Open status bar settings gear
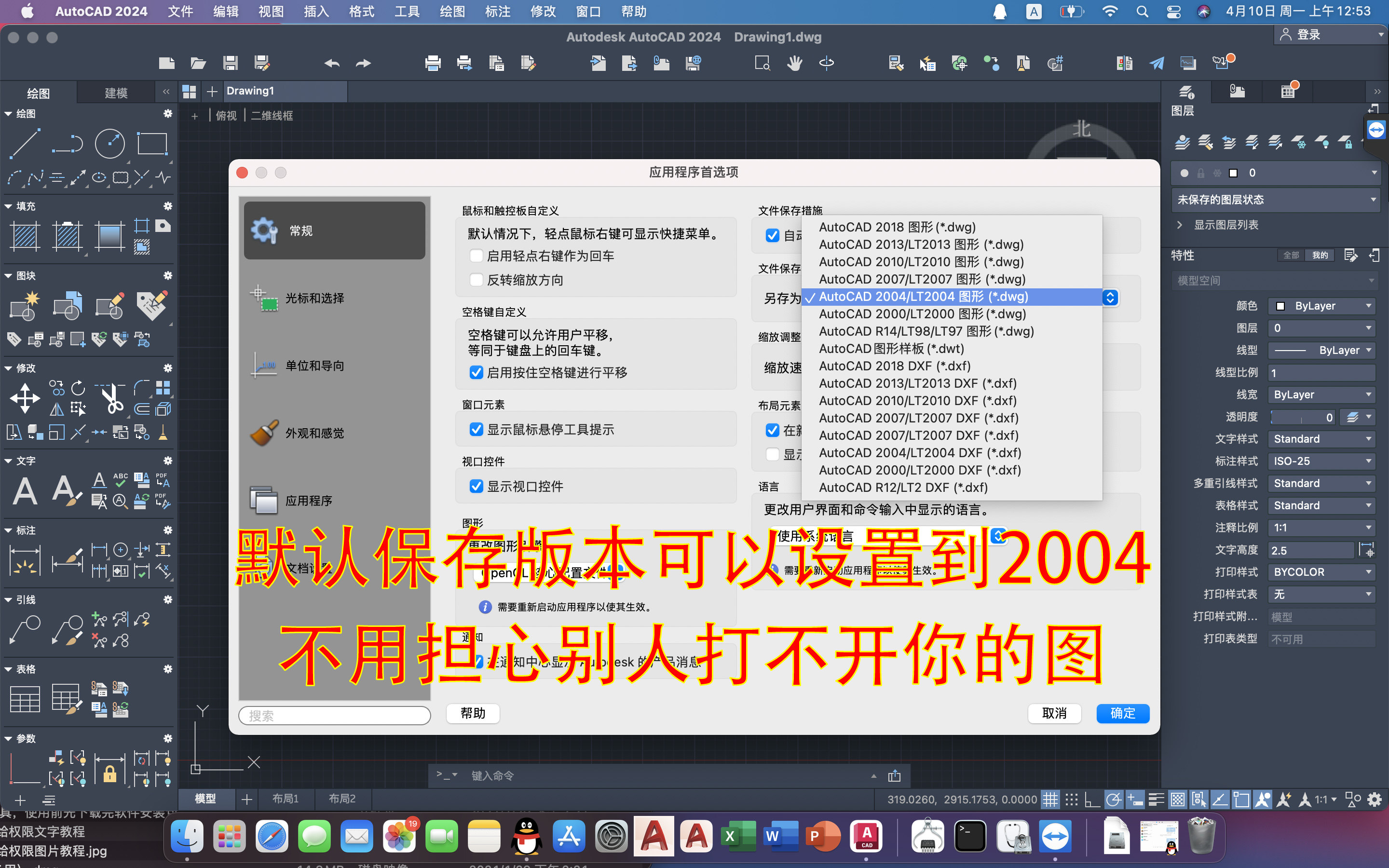This screenshot has height=868, width=1389. pos(1375,799)
